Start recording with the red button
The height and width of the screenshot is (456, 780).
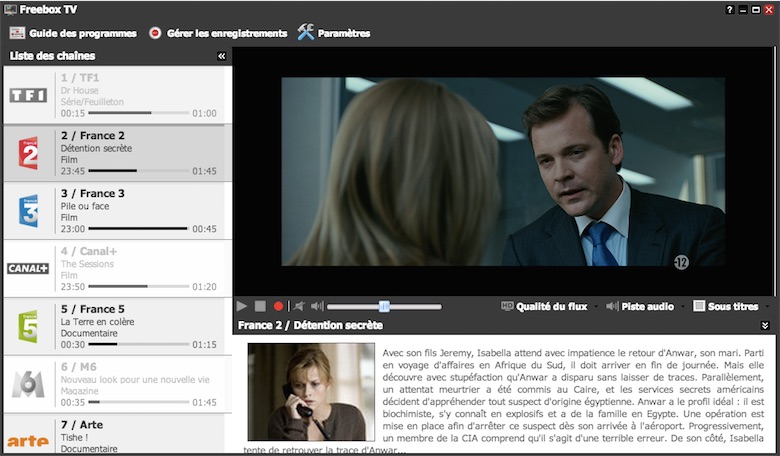pyautogui.click(x=278, y=306)
